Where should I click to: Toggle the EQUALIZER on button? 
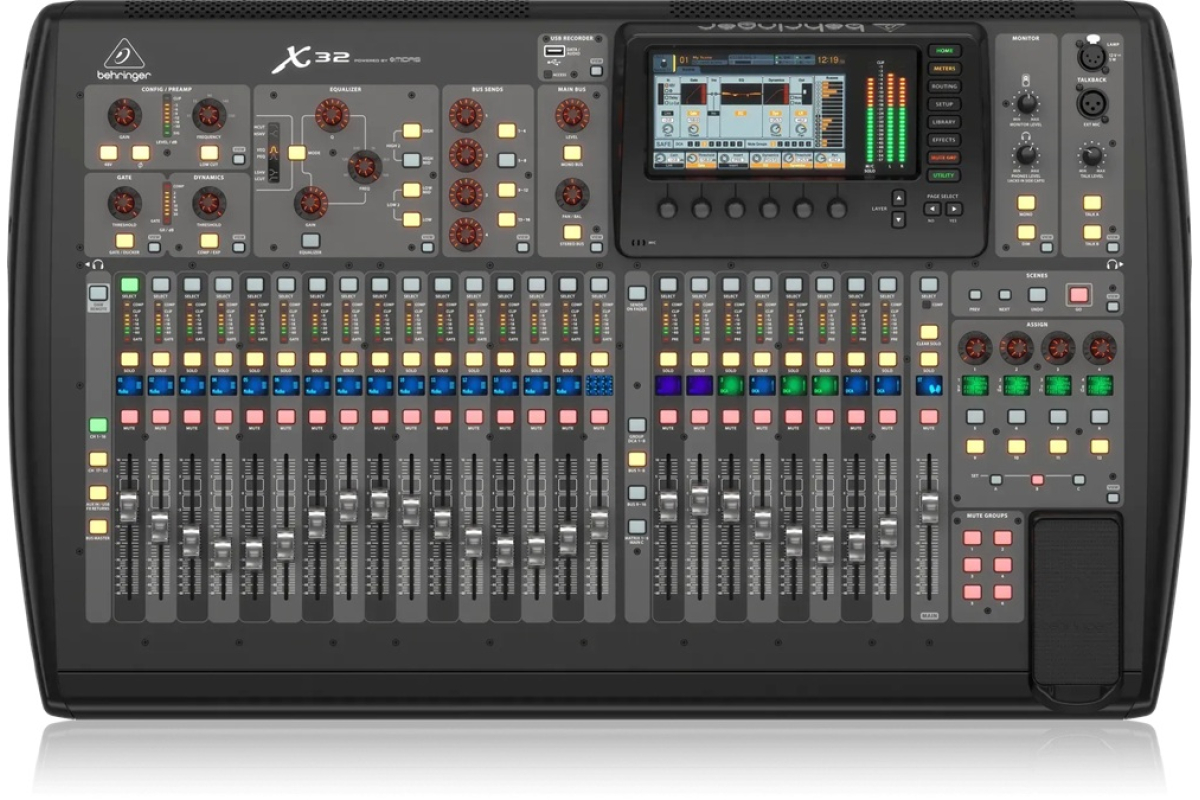pos(309,241)
